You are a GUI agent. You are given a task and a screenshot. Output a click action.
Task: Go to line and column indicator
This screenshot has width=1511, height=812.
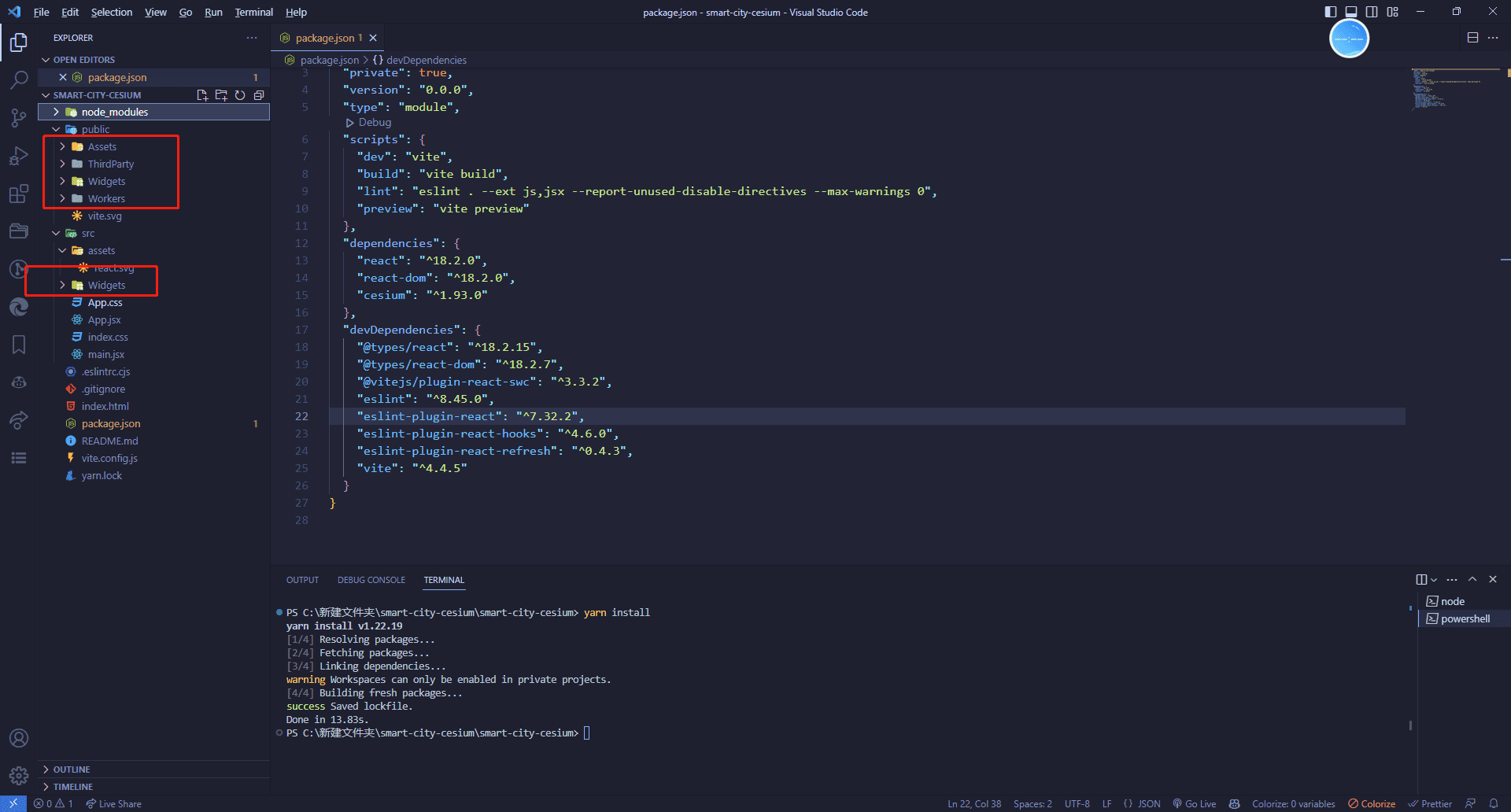click(974, 803)
